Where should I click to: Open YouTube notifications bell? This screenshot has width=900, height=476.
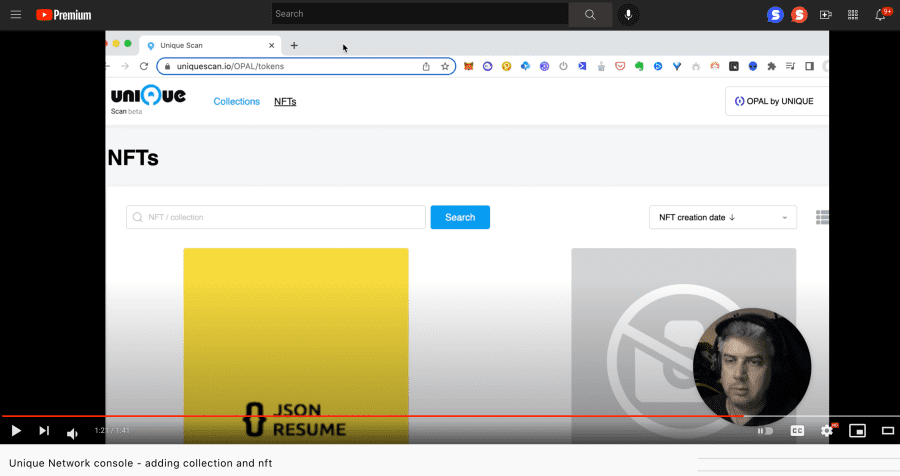coord(880,15)
